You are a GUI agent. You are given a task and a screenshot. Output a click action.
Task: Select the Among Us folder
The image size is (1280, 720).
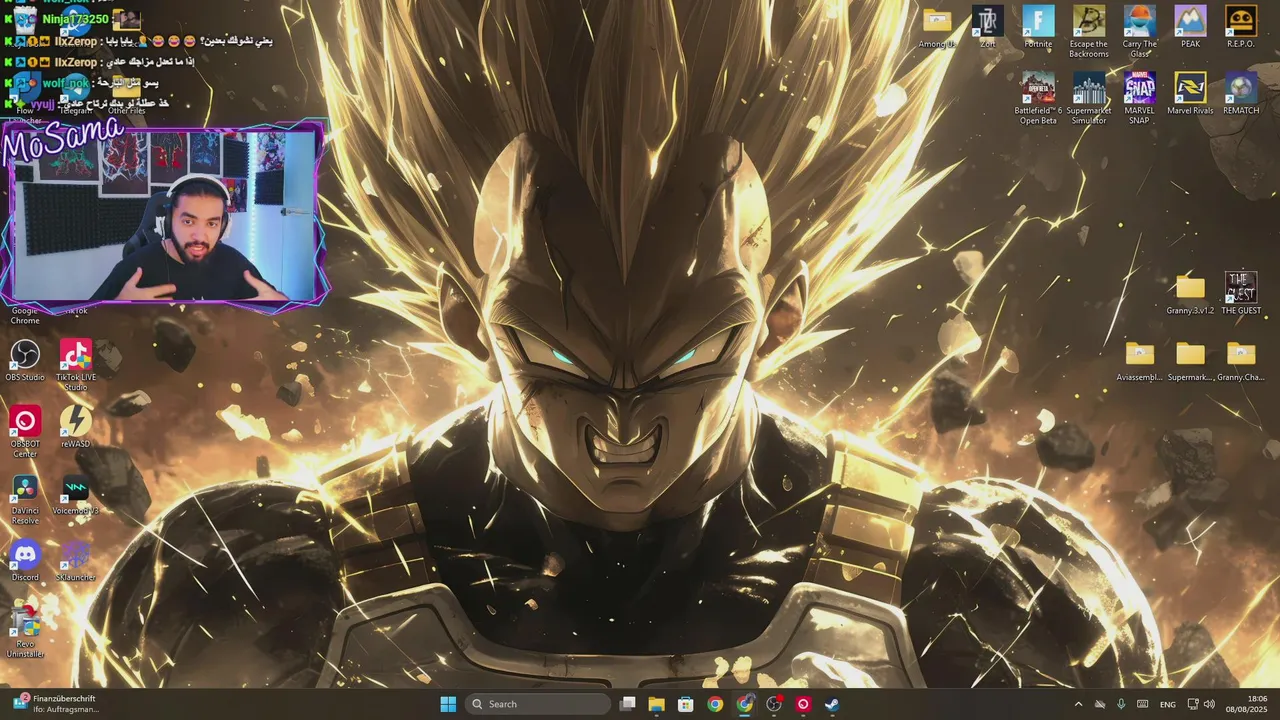point(937,27)
